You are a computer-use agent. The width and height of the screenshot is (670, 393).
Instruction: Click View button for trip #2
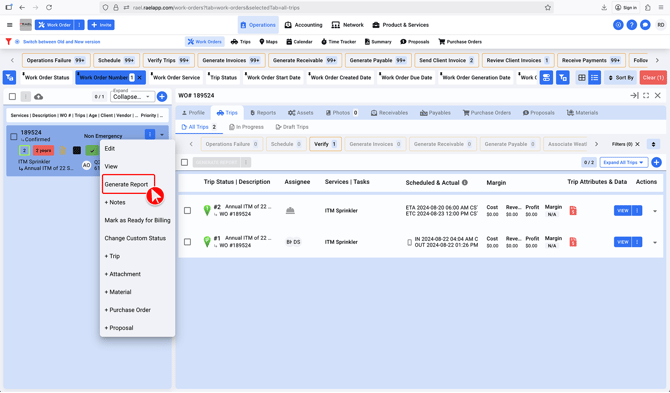tap(623, 210)
